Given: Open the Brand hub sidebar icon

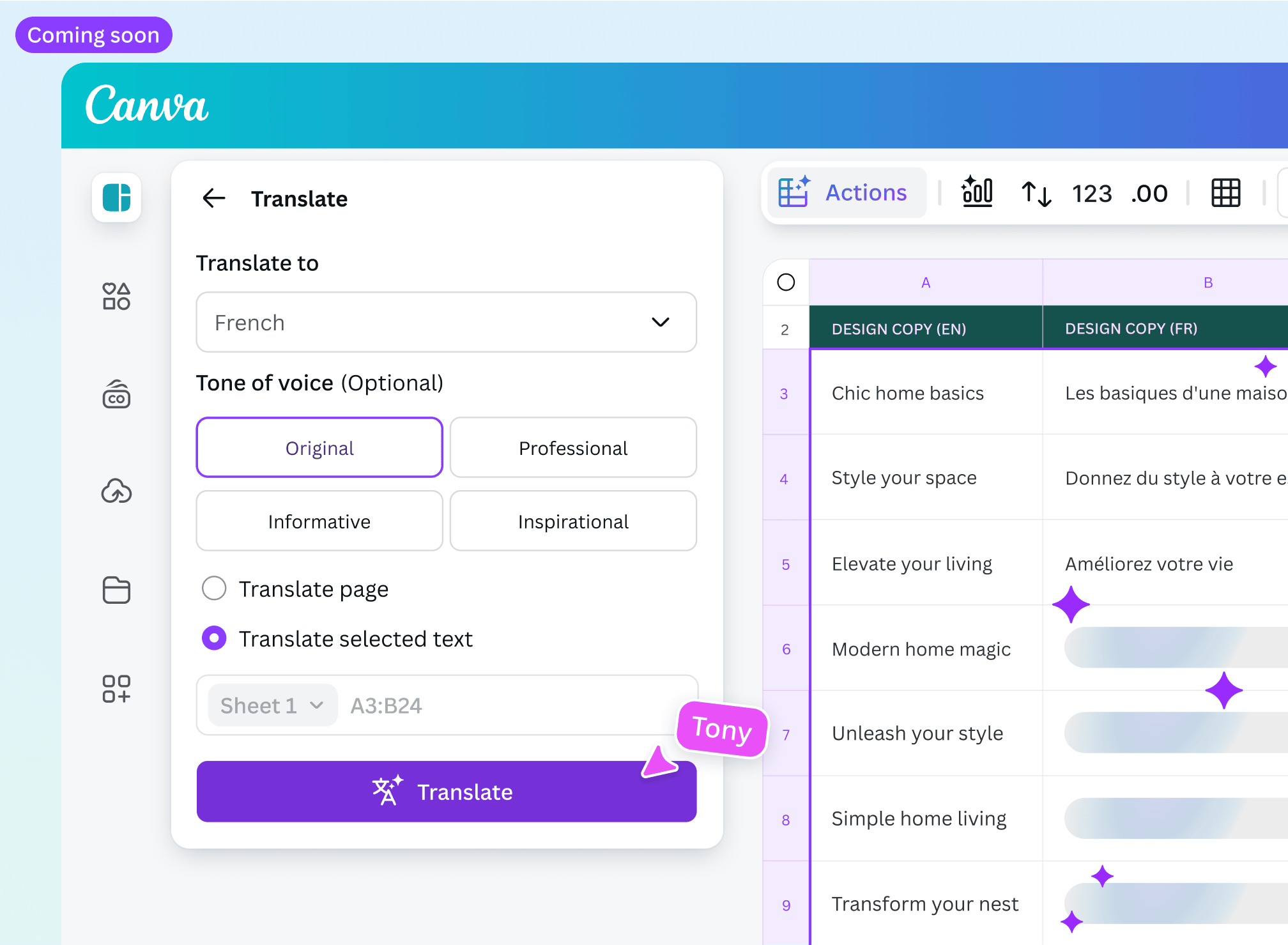Looking at the screenshot, I should pyautogui.click(x=116, y=394).
